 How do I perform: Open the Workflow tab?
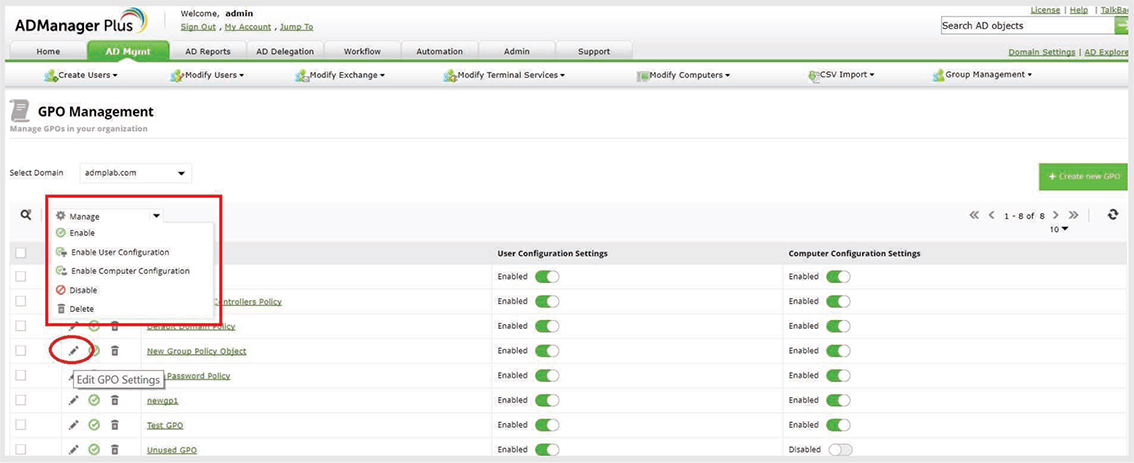pyautogui.click(x=362, y=51)
